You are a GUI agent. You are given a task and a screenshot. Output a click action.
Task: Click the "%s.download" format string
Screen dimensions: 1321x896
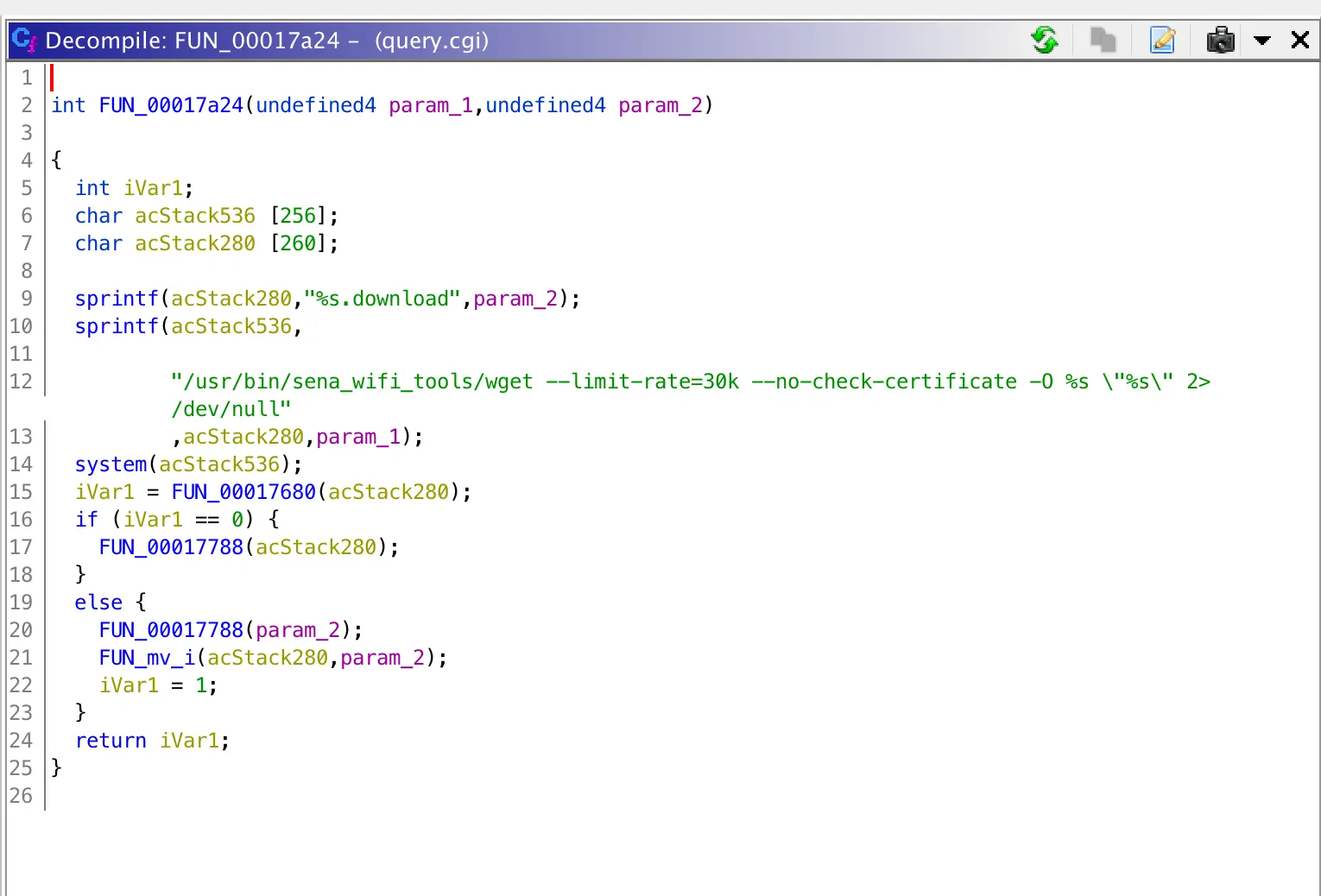tap(382, 299)
